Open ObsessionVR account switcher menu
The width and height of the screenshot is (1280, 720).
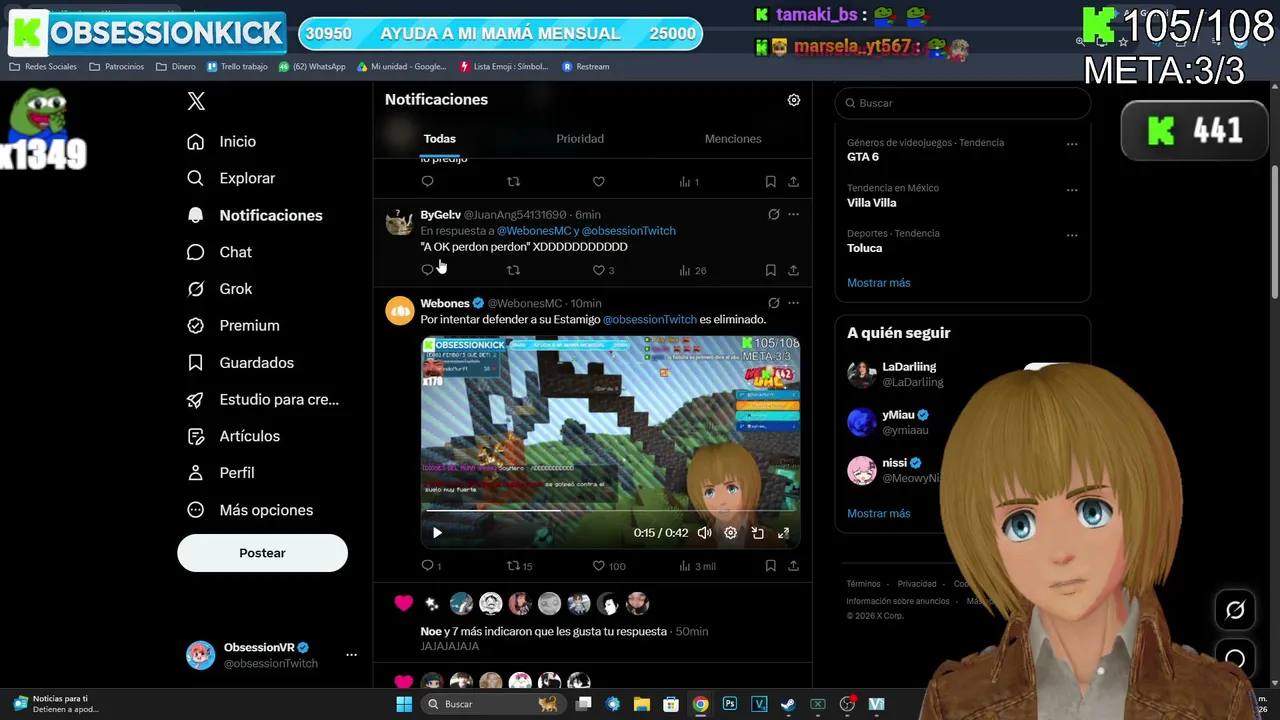pos(271,655)
